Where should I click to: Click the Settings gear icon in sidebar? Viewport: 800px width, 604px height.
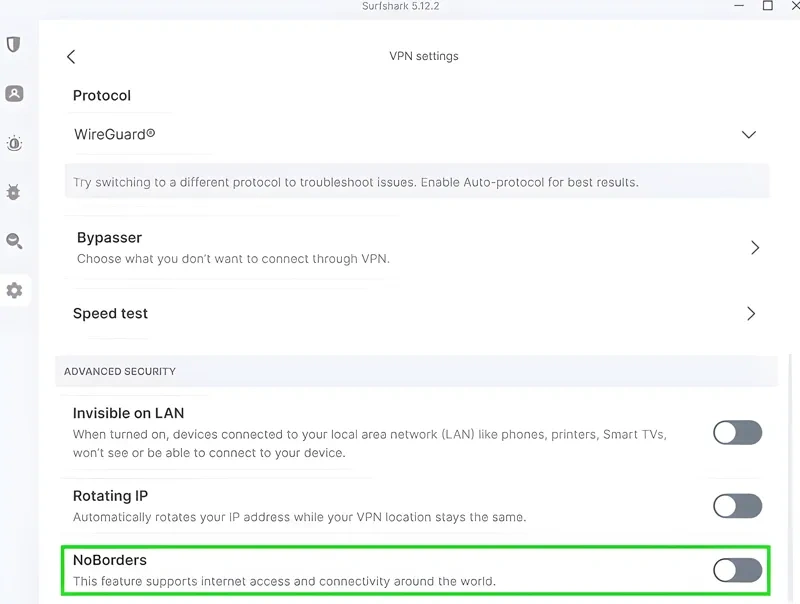tap(14, 290)
